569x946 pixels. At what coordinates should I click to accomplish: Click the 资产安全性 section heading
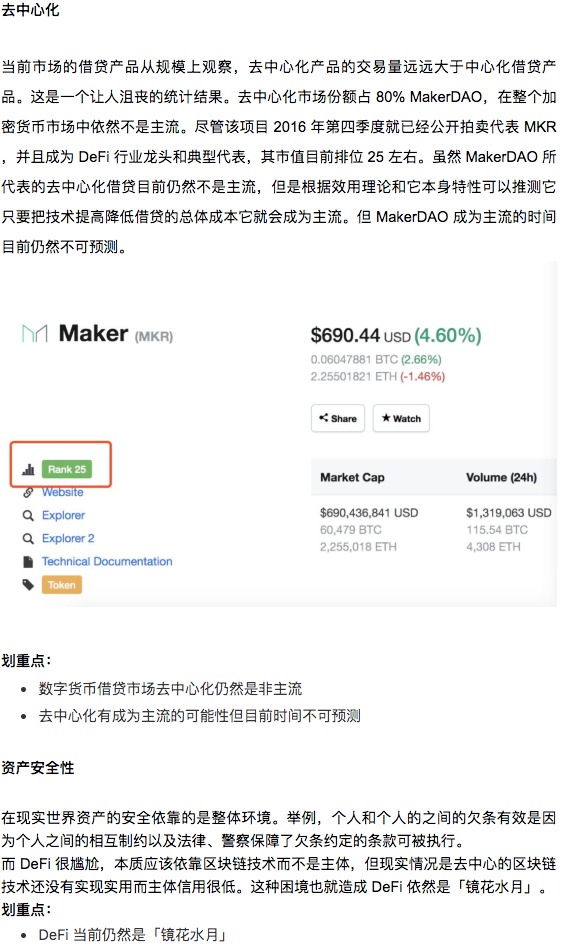[x=37, y=767]
